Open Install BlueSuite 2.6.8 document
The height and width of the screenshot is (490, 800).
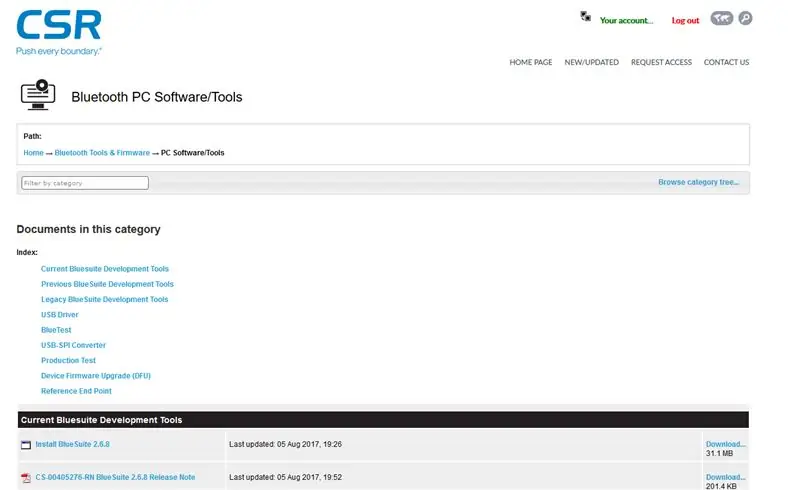(x=72, y=445)
